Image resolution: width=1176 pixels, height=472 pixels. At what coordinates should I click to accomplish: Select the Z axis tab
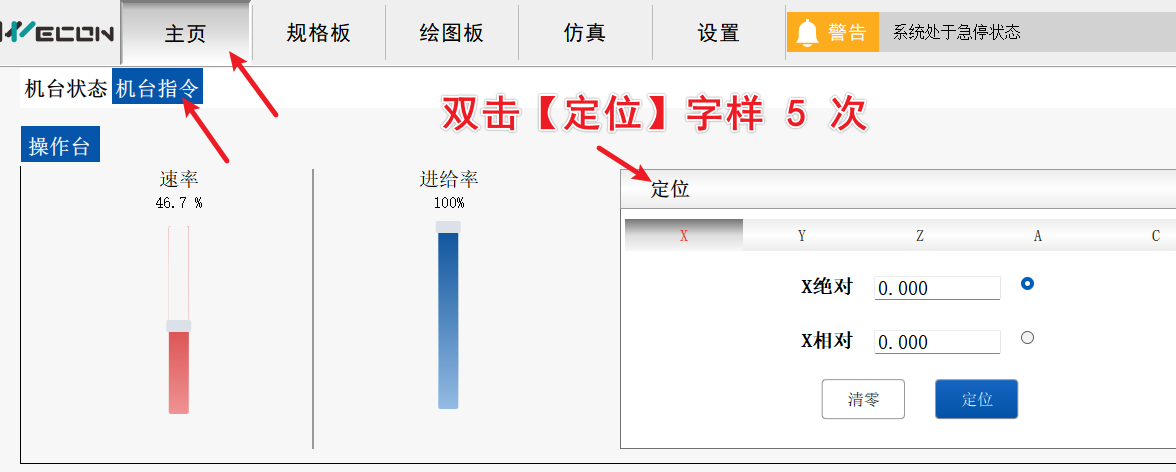point(919,236)
